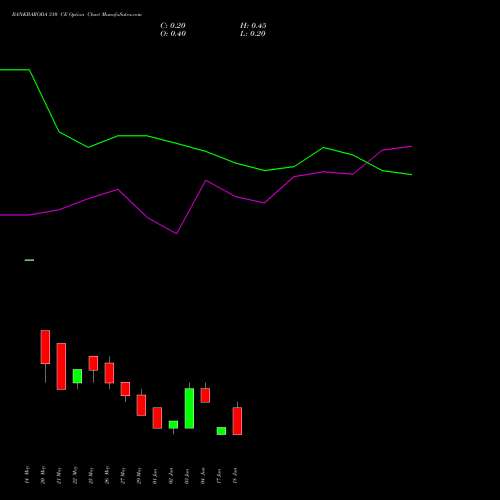Select the small green candlestick for 17 Jun
The width and height of the screenshot is (500, 500).
221,431
